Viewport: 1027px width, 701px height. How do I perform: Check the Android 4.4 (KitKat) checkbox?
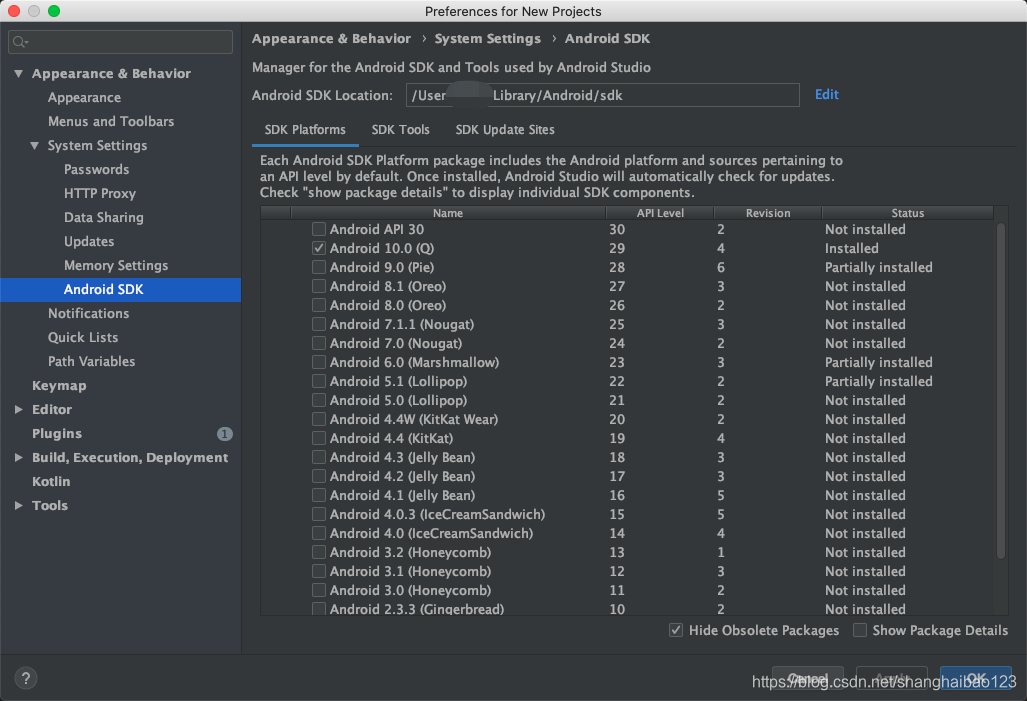[x=319, y=438]
